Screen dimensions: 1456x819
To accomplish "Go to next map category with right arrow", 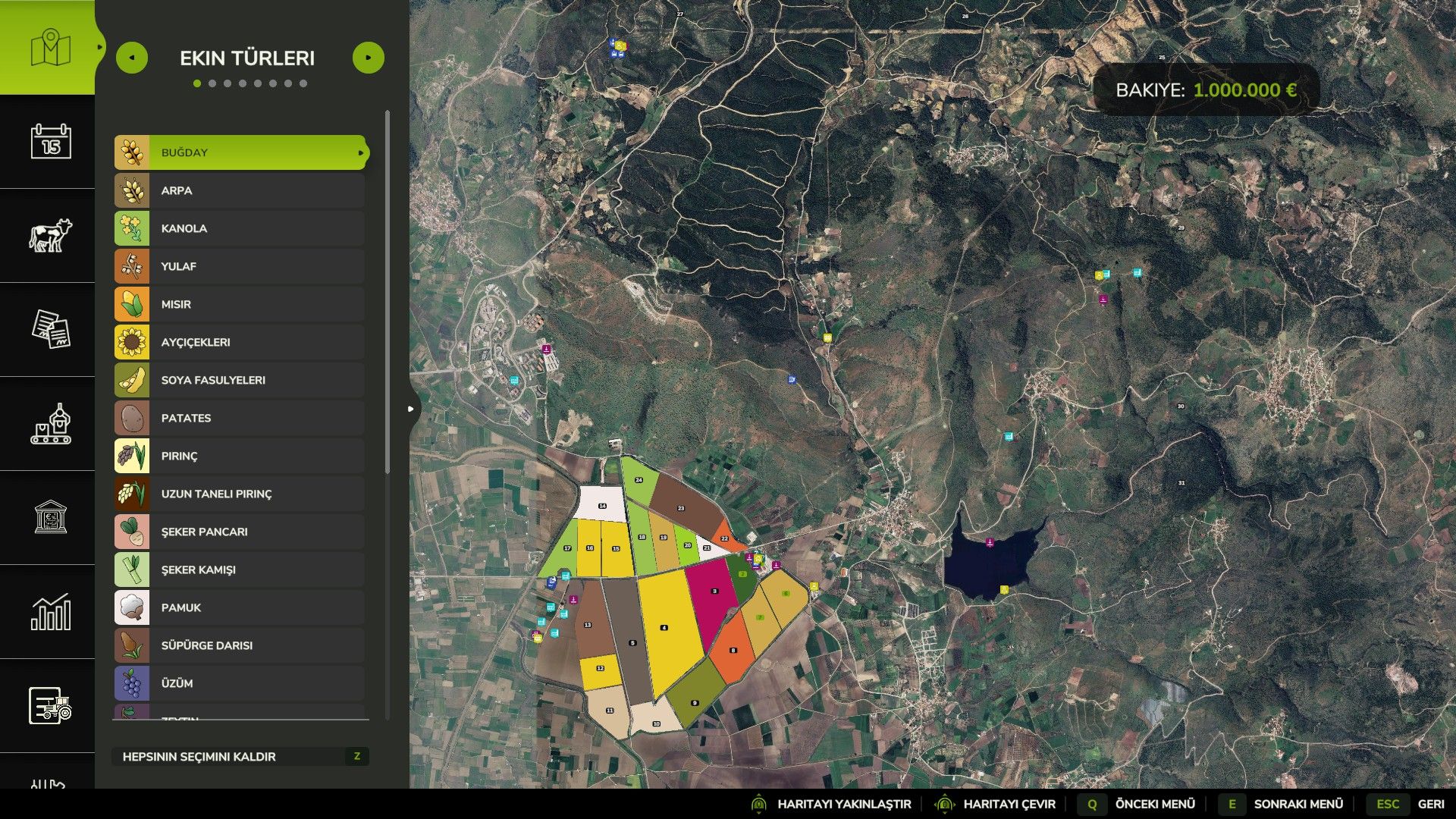I will pyautogui.click(x=369, y=58).
